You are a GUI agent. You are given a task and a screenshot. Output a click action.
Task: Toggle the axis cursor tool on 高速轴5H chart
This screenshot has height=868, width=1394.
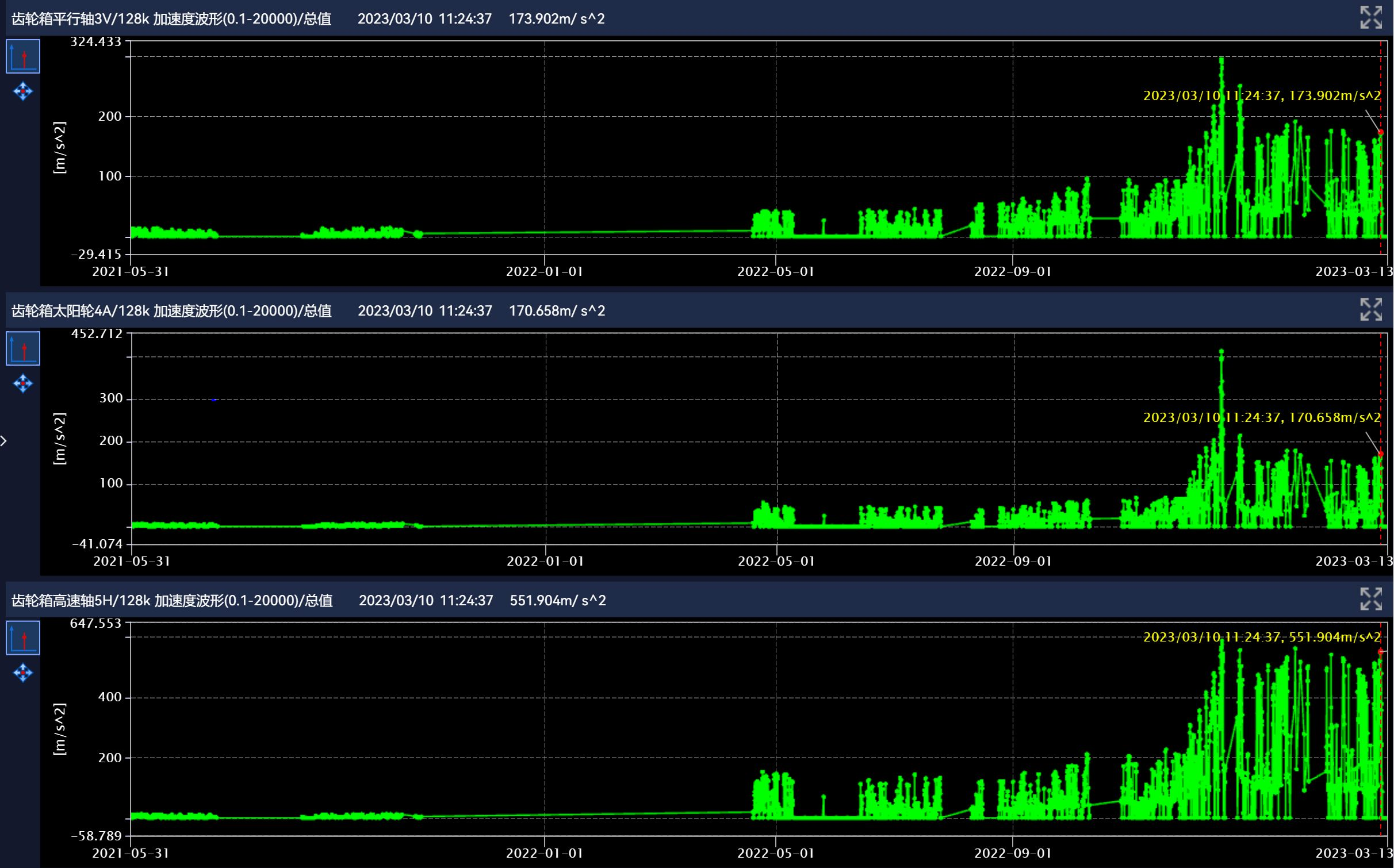[23, 638]
